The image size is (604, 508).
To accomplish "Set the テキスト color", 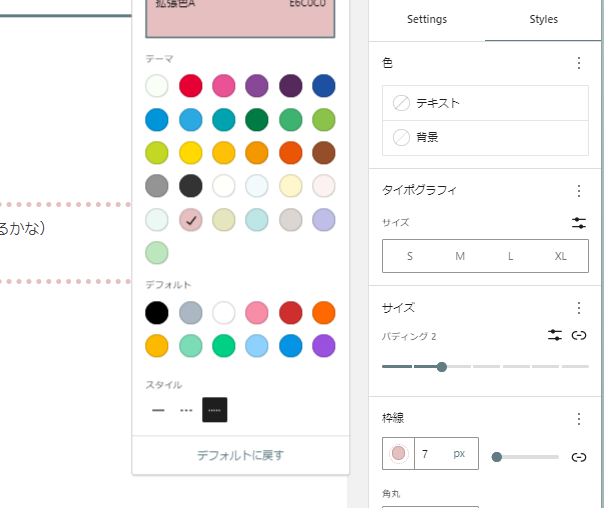I will (x=485, y=103).
